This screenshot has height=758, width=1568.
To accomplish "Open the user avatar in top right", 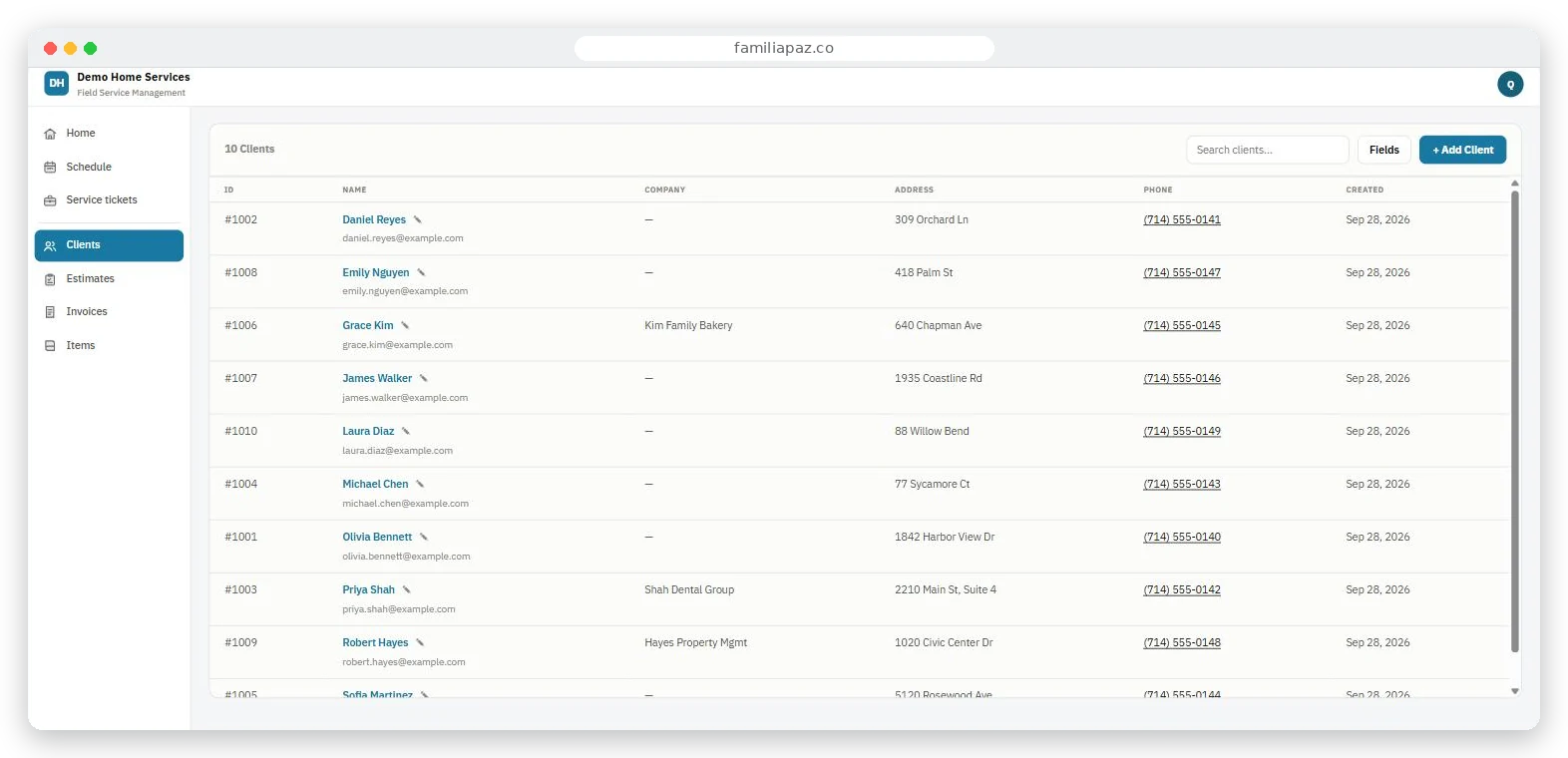I will point(1510,85).
